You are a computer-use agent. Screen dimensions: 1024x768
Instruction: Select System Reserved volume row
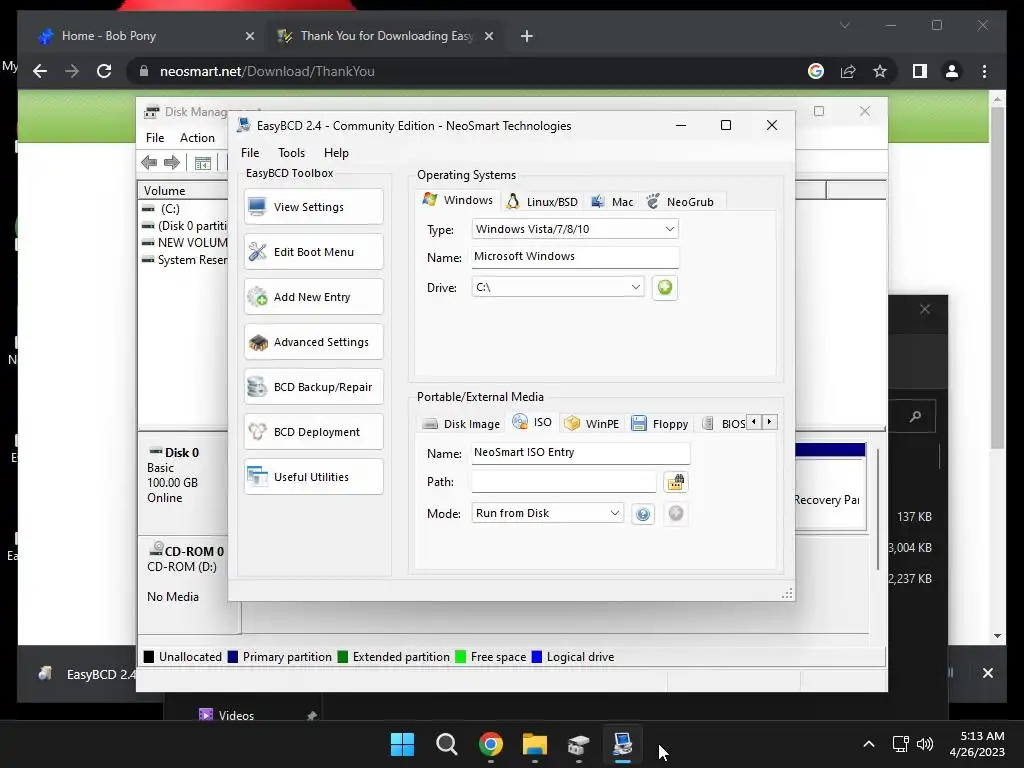point(184,260)
